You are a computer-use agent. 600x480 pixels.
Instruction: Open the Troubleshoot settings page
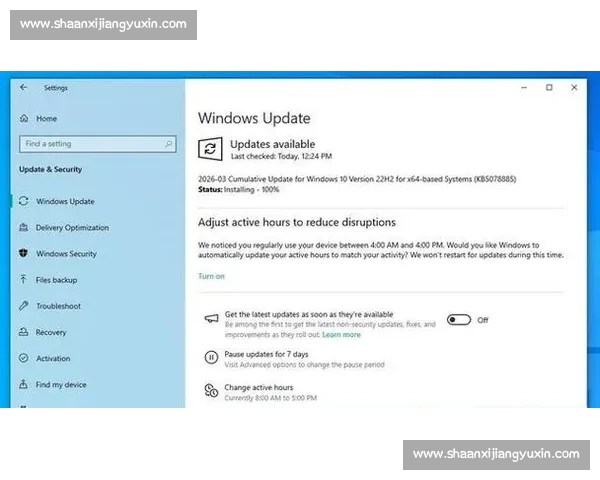click(58, 306)
